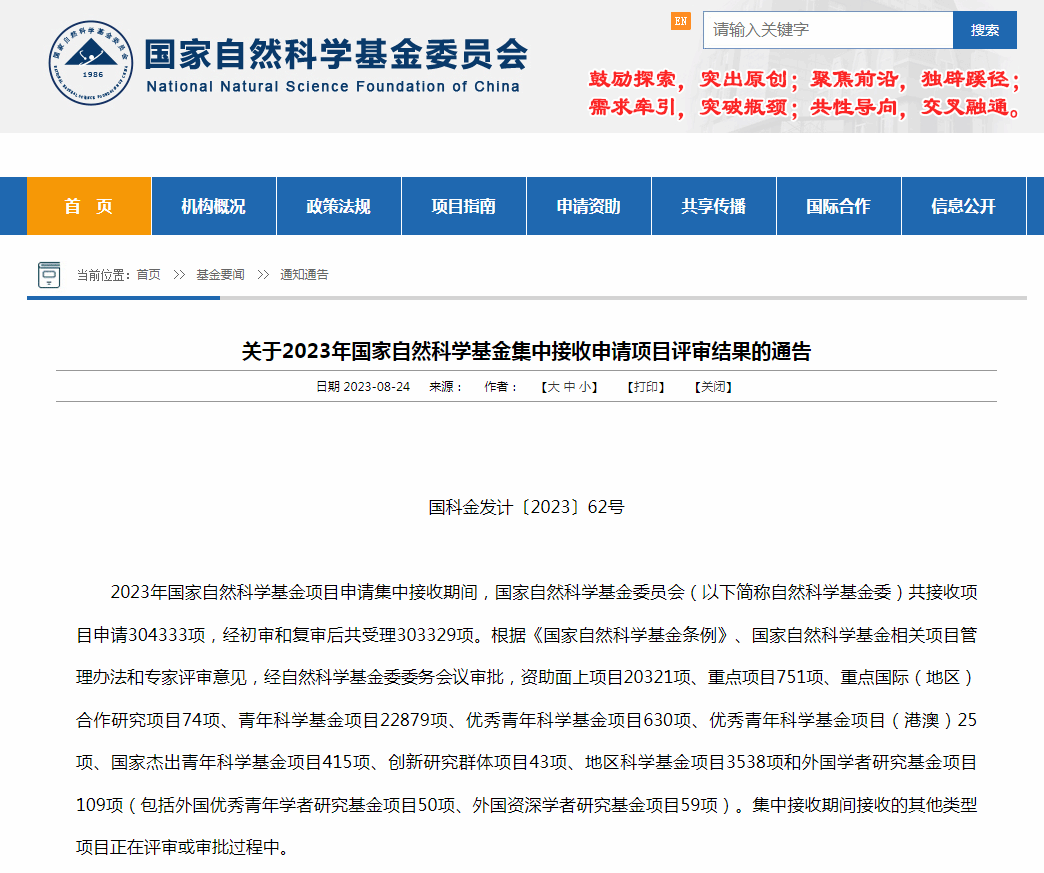Set font size to medium (中)
The width and height of the screenshot is (1044, 873).
point(569,387)
